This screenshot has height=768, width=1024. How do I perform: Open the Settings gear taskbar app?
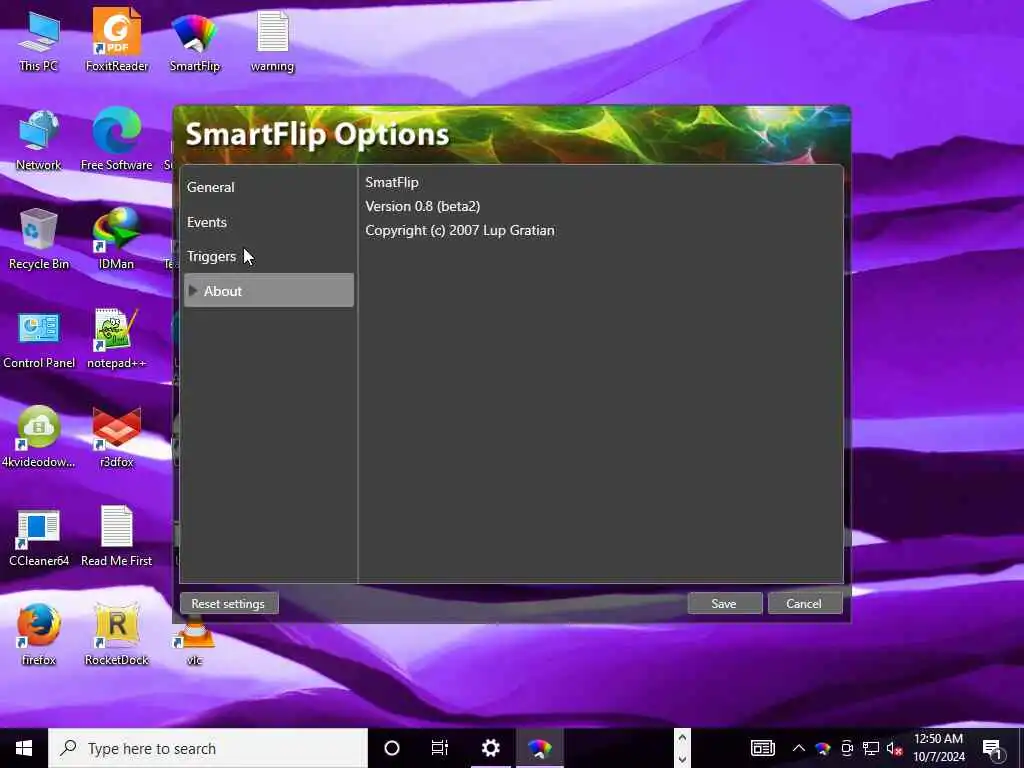coord(490,748)
